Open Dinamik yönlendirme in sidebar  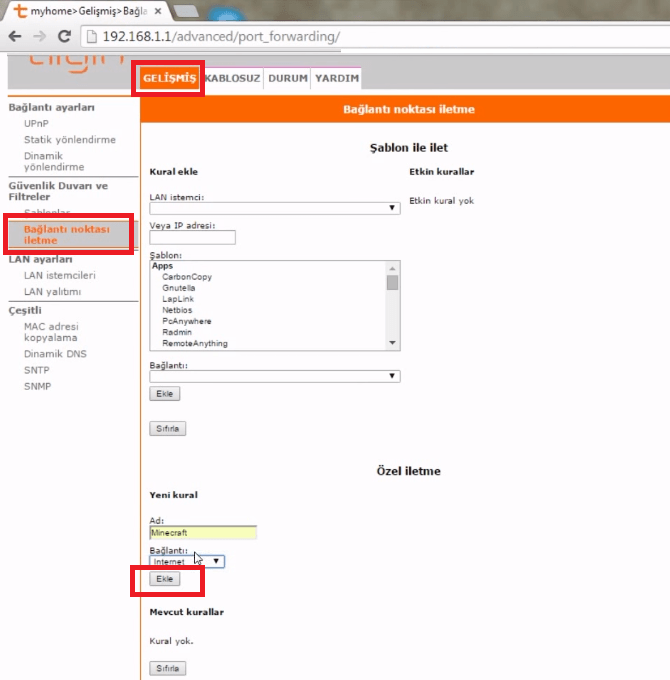(x=54, y=161)
